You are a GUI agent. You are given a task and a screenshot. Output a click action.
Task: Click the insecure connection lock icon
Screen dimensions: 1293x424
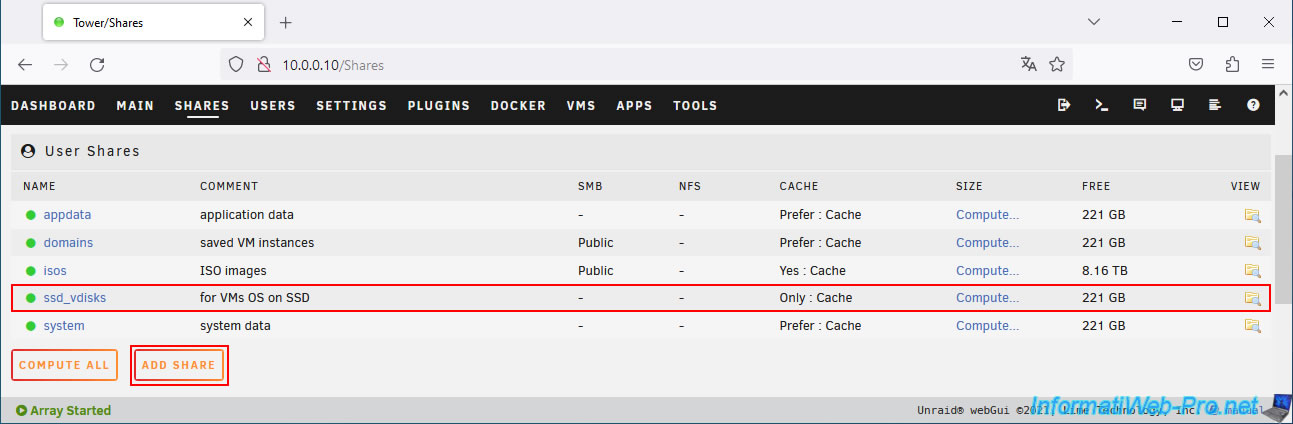(x=264, y=64)
